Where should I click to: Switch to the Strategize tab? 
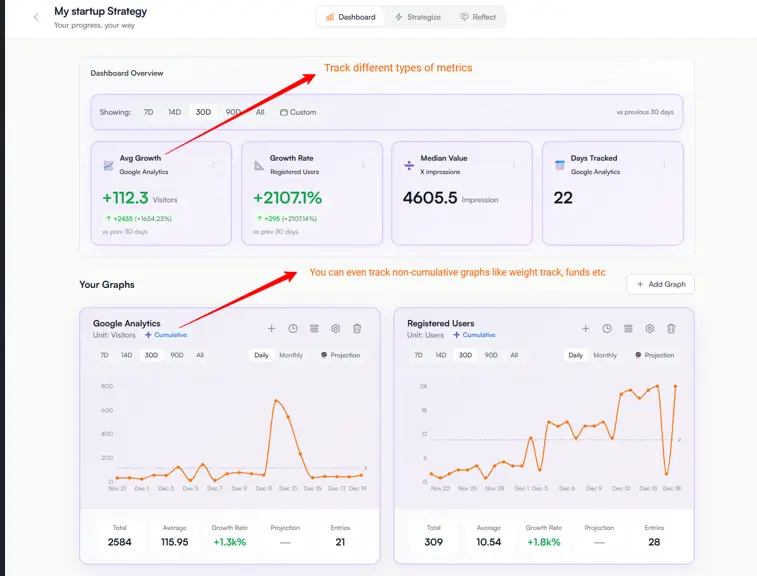pyautogui.click(x=418, y=17)
